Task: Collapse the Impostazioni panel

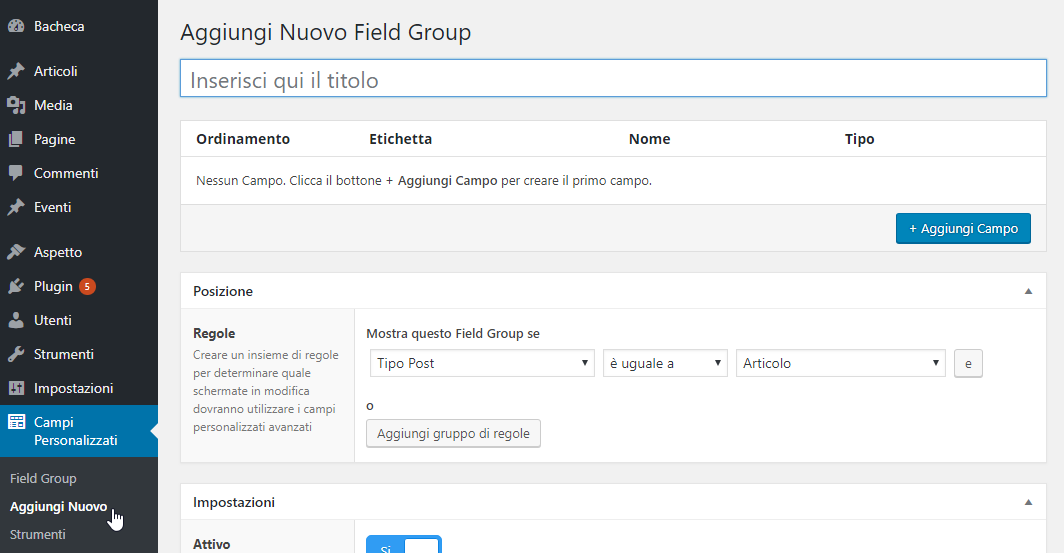Action: coord(1028,502)
